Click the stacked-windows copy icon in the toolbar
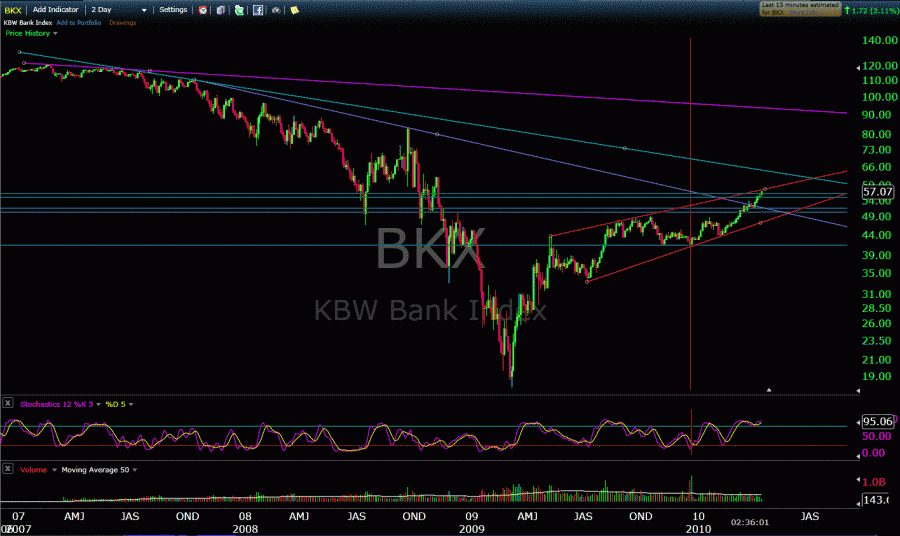Viewport: 900px width, 536px height. (220, 10)
